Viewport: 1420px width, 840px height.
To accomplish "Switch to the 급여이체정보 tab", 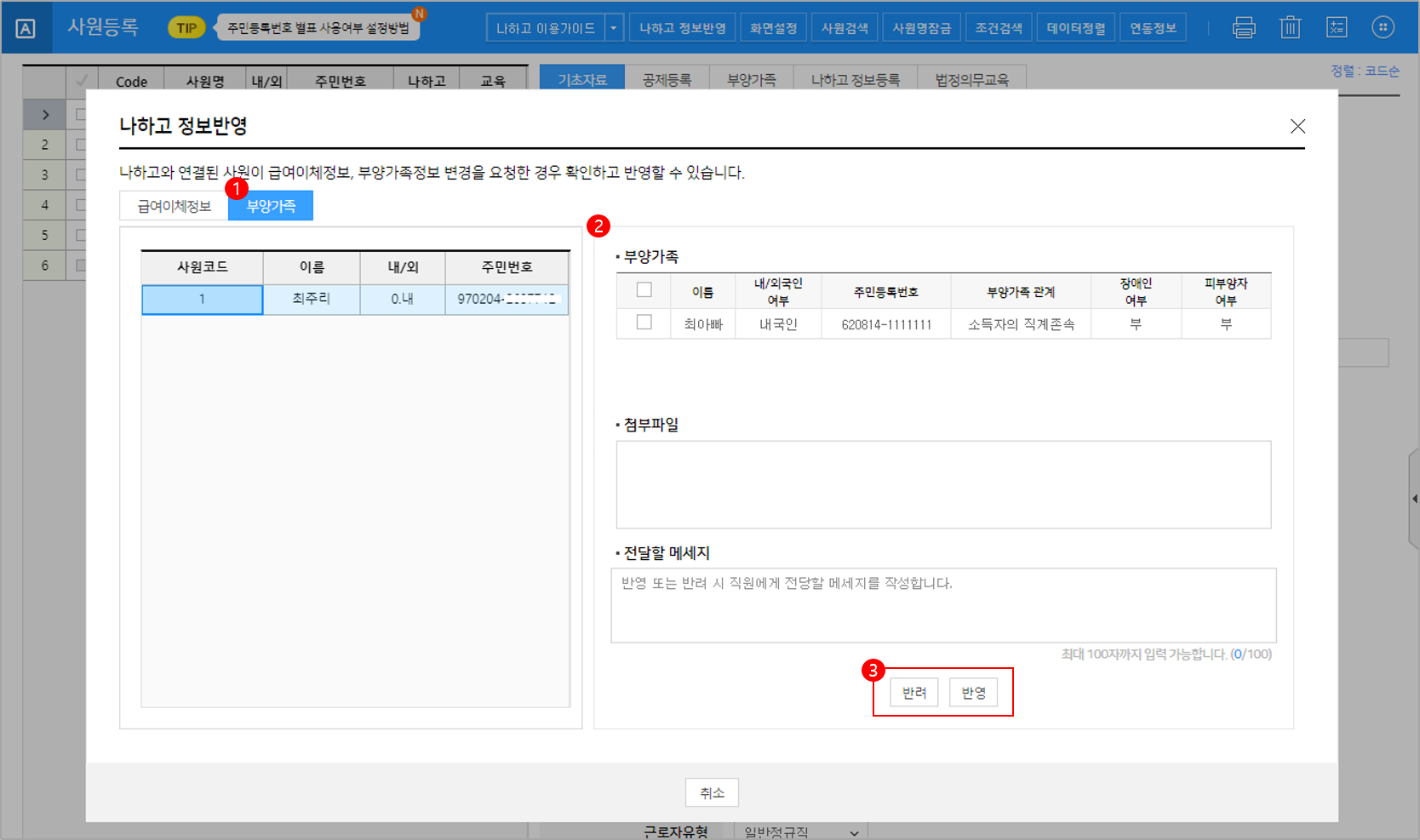I will pyautogui.click(x=175, y=206).
